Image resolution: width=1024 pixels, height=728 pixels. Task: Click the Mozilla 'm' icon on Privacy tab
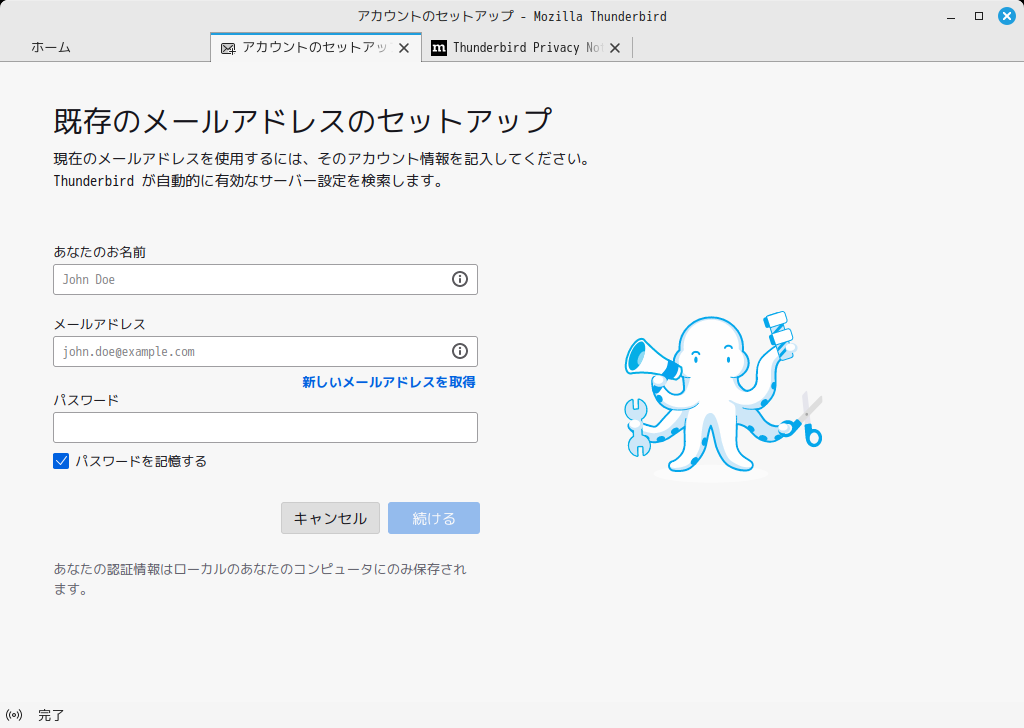coord(439,48)
